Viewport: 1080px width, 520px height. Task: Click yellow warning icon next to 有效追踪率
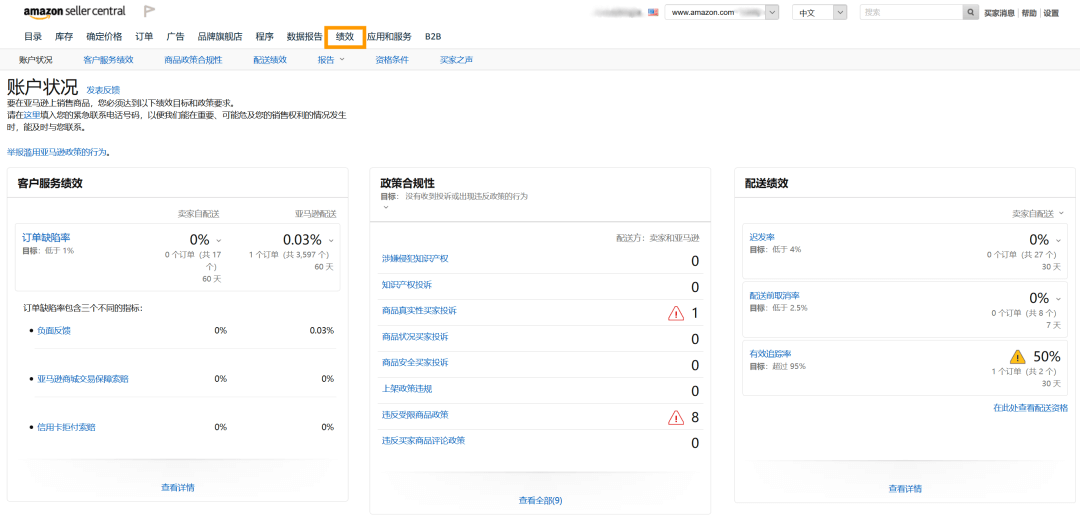(x=1017, y=357)
